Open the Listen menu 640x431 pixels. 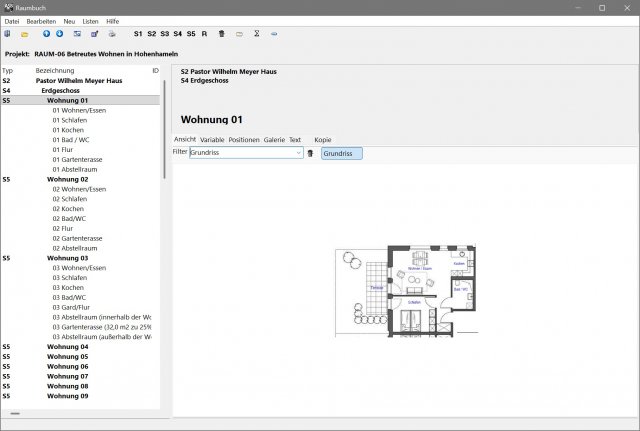tap(89, 20)
